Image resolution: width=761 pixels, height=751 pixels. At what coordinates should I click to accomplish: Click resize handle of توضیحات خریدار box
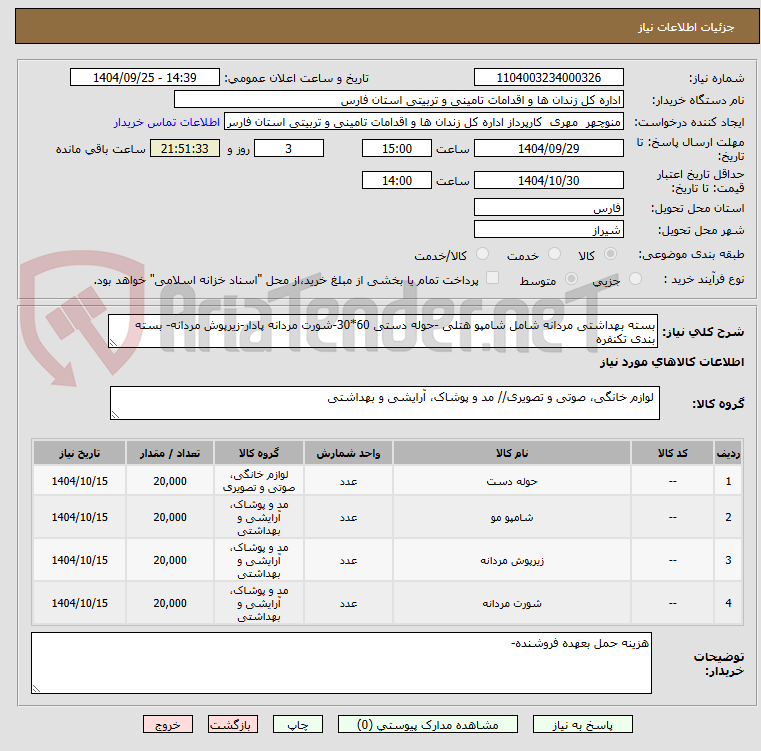(x=36, y=688)
